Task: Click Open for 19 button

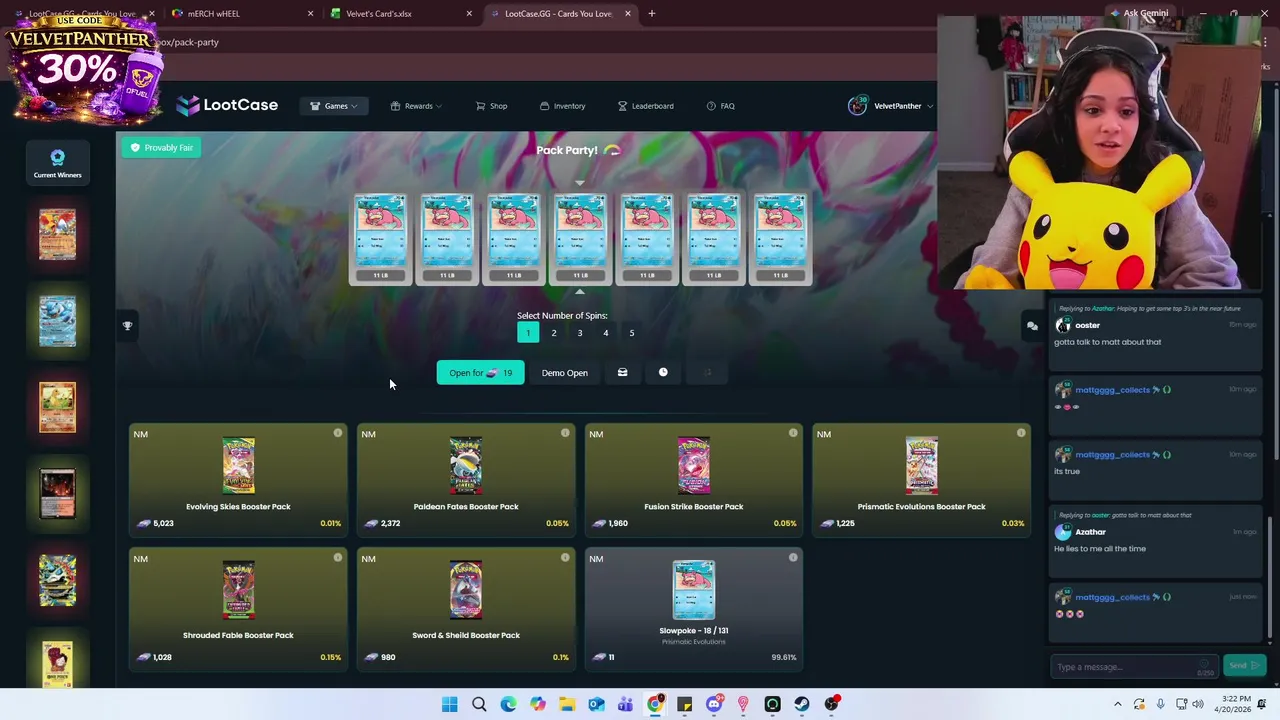Action: tap(480, 373)
